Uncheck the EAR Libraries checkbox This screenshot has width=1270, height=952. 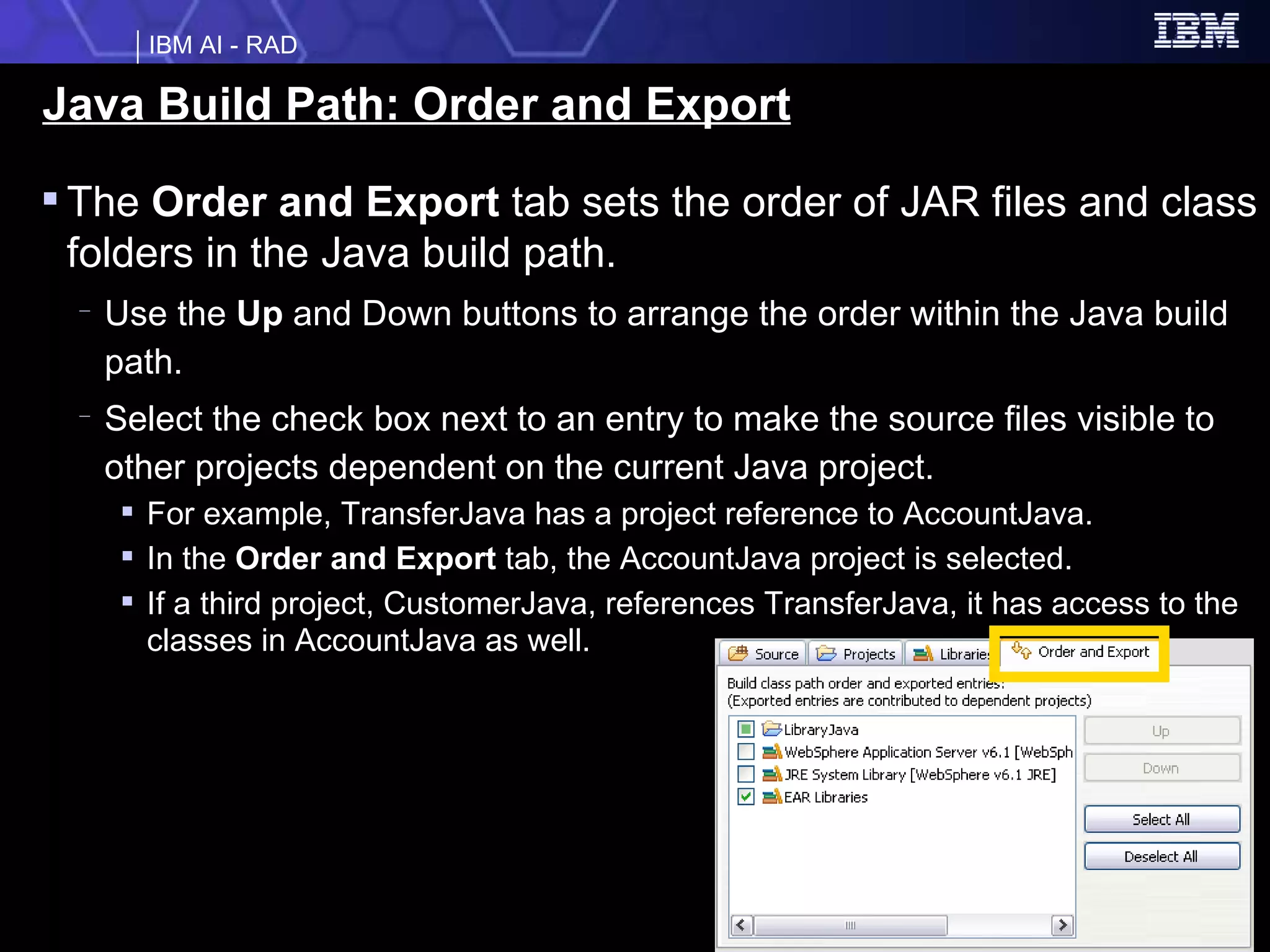point(746,796)
